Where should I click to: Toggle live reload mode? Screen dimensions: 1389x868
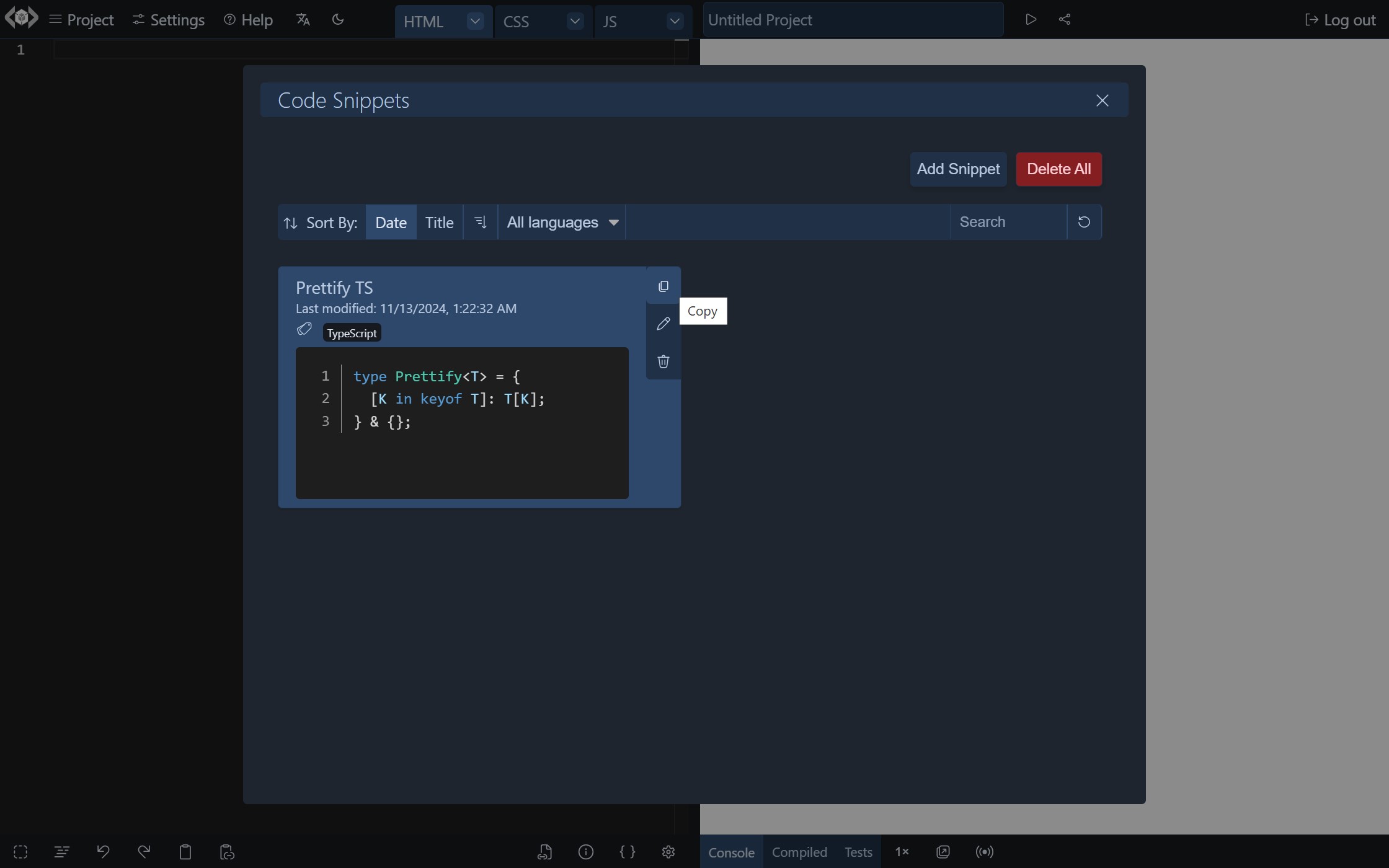984,852
